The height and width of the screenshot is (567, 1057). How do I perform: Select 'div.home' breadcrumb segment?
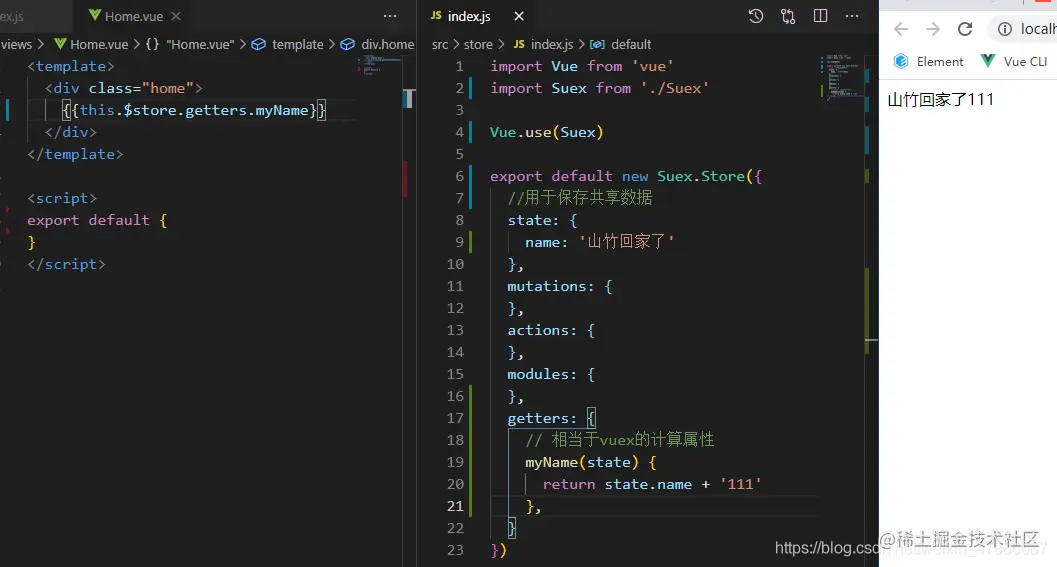coord(388,44)
